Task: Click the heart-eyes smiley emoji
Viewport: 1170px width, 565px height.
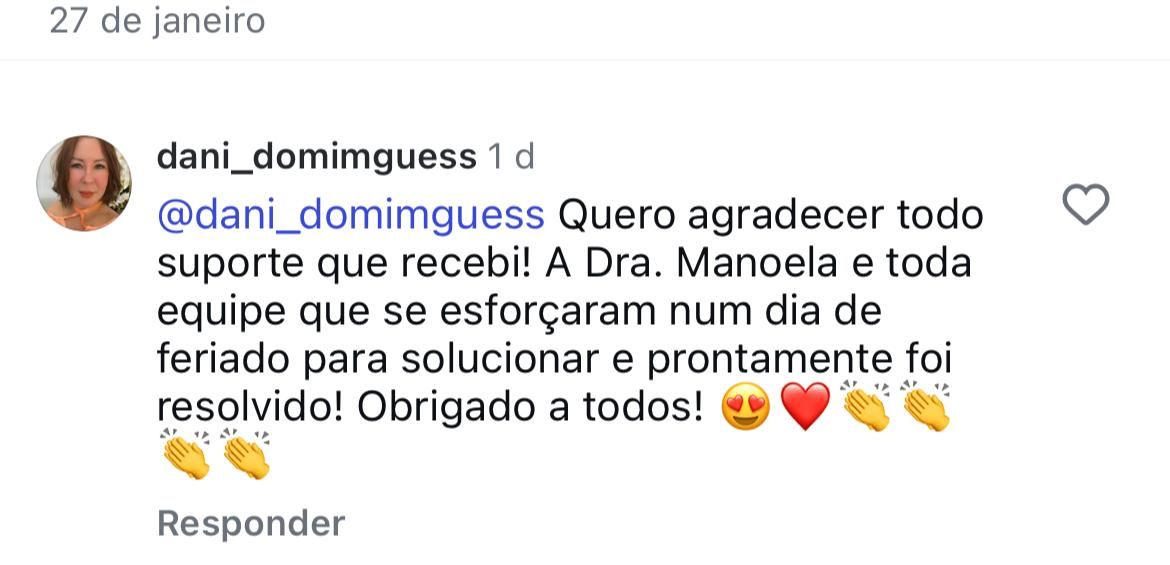Action: click(745, 408)
